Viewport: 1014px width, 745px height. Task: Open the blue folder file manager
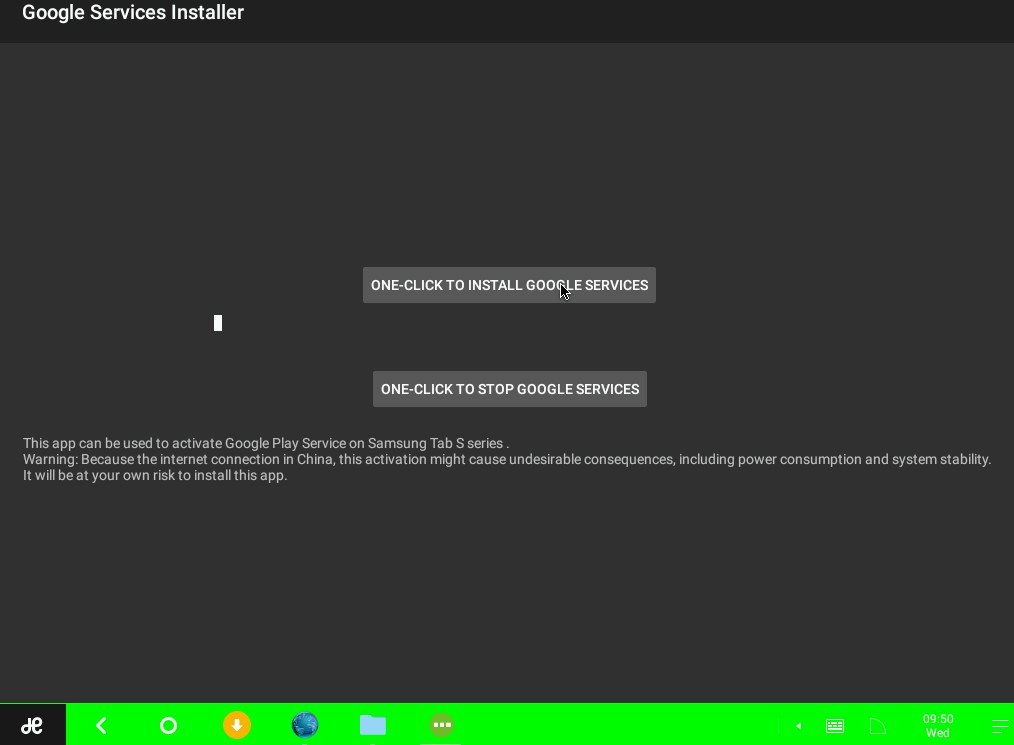coord(373,725)
